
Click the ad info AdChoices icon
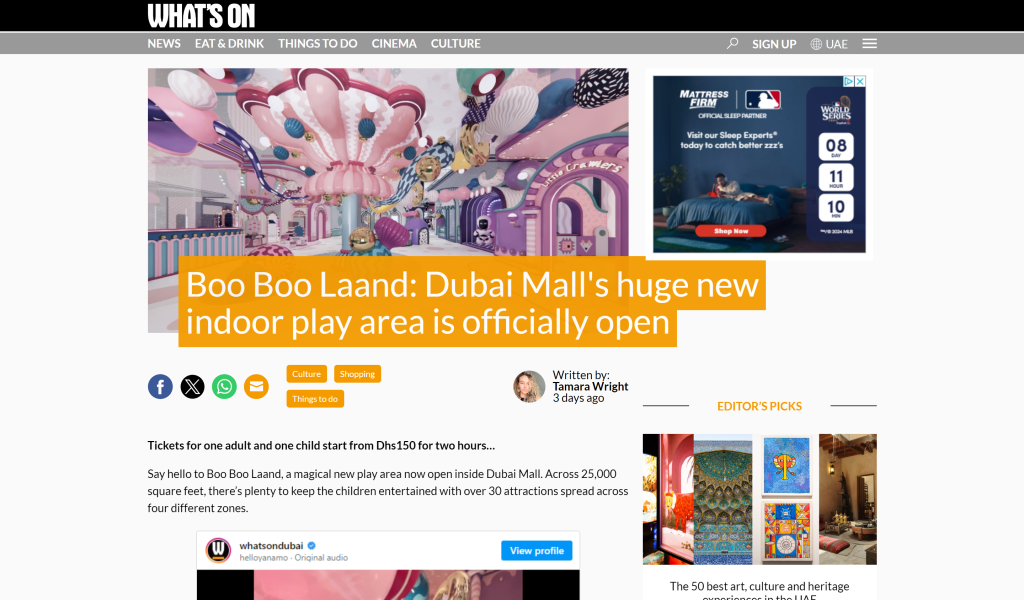click(848, 82)
